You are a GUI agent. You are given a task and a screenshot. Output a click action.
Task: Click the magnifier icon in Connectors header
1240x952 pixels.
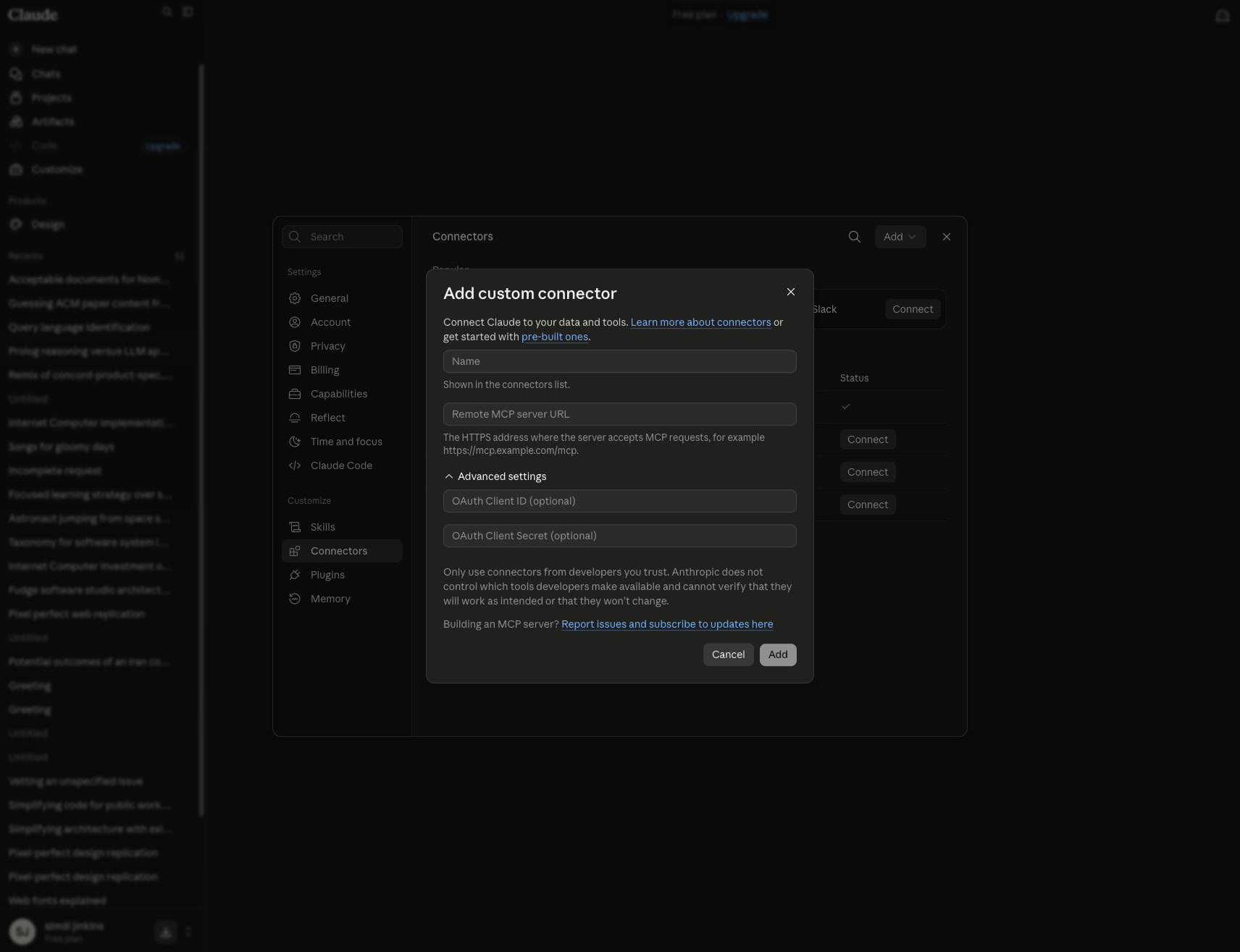855,237
